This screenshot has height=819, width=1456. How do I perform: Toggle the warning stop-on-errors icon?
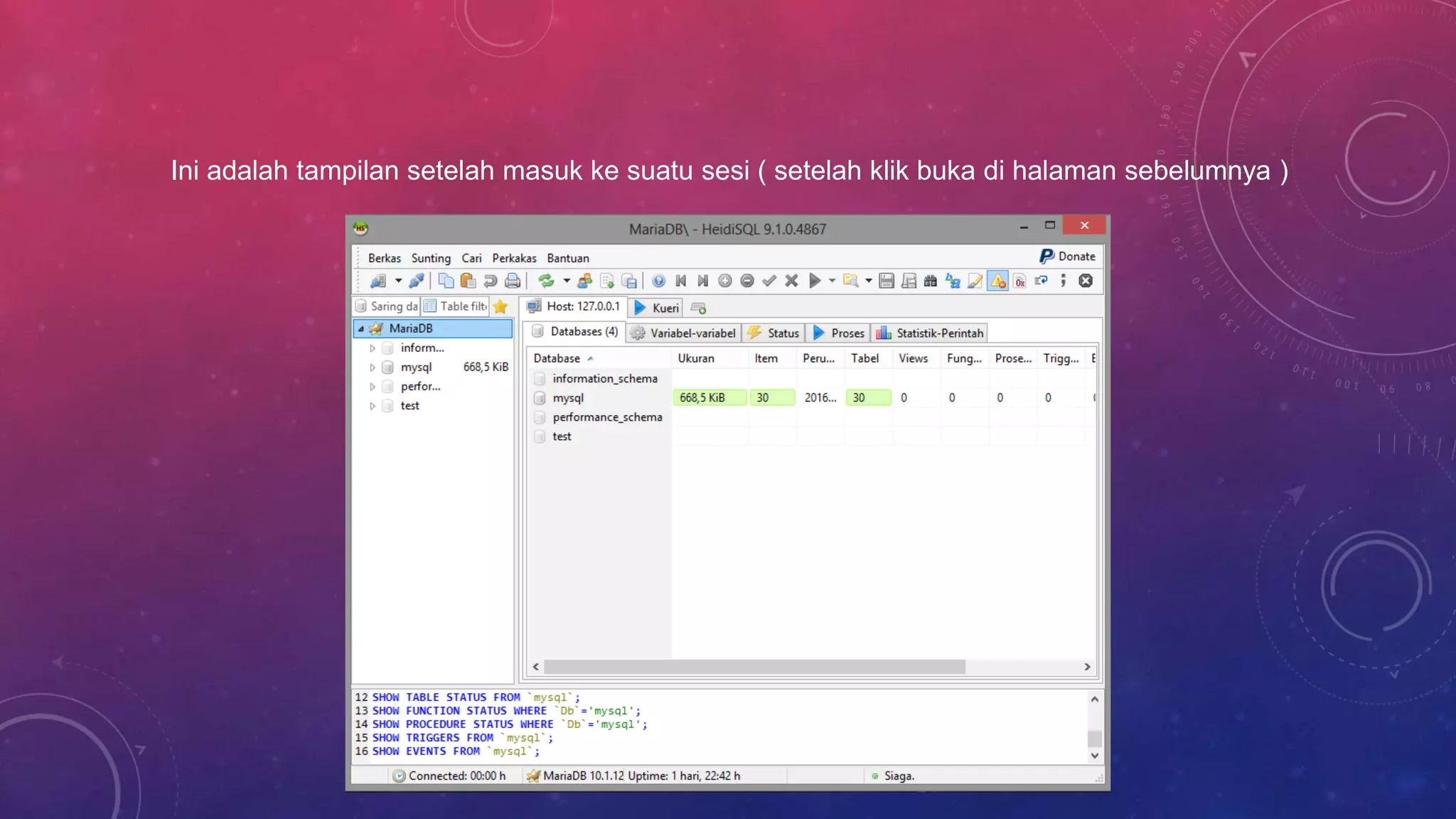click(x=998, y=281)
